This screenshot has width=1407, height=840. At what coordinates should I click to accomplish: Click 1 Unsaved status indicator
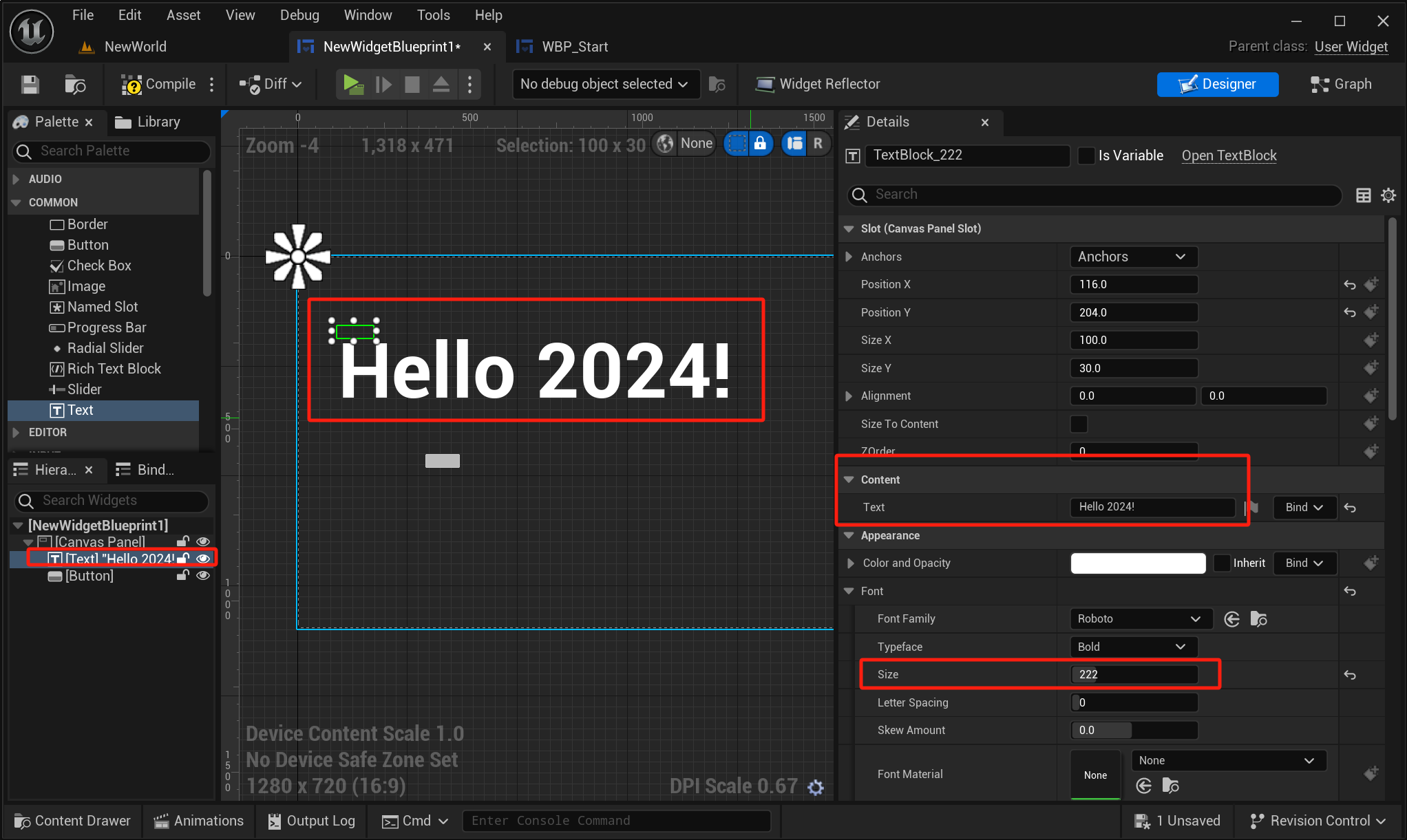click(x=1178, y=821)
